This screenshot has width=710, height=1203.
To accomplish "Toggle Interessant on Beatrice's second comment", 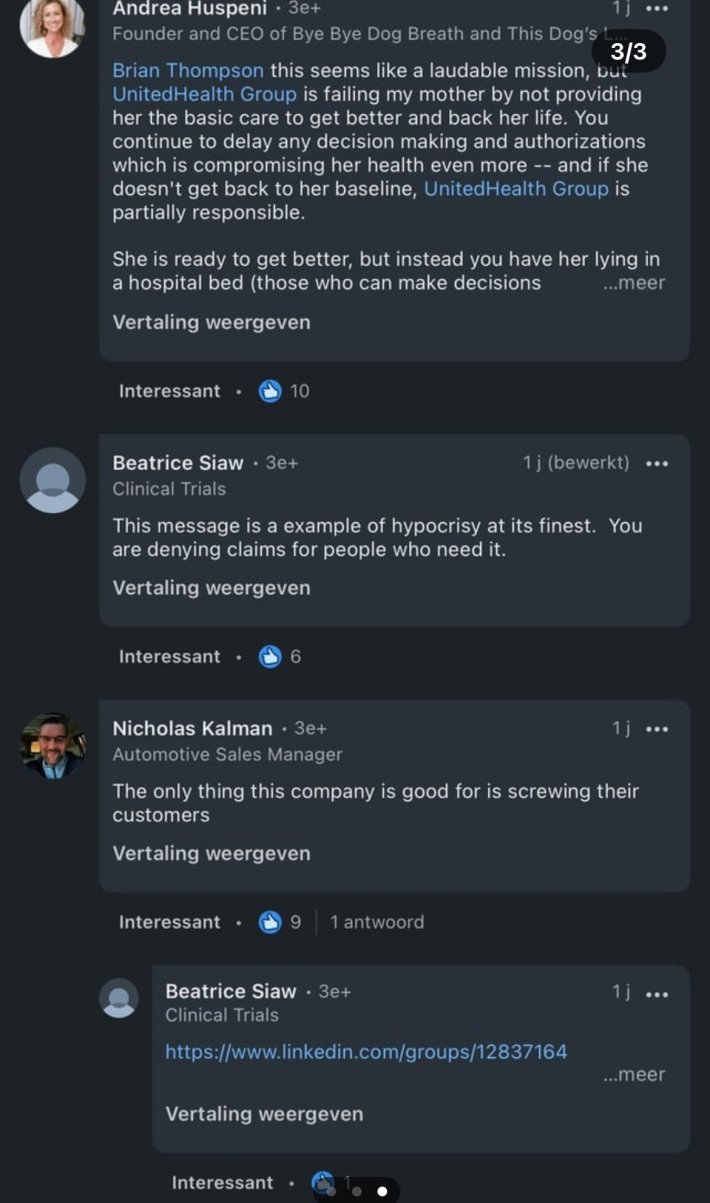I will point(169,656).
